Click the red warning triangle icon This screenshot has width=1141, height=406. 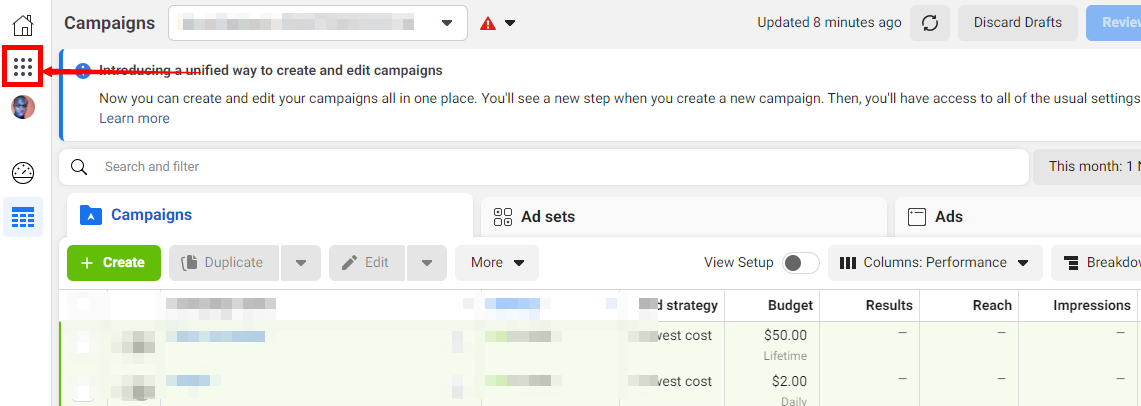click(x=488, y=23)
